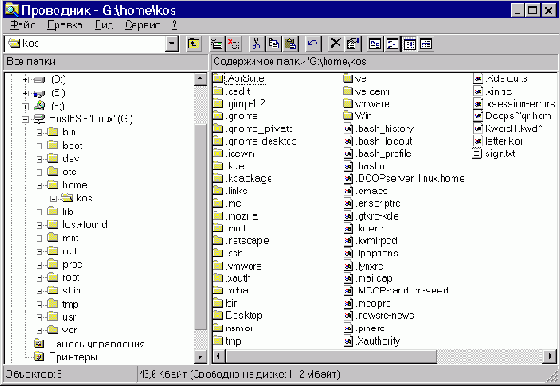This screenshot has height=386, width=560.
Task: Open the Правка menu
Action: tap(64, 25)
